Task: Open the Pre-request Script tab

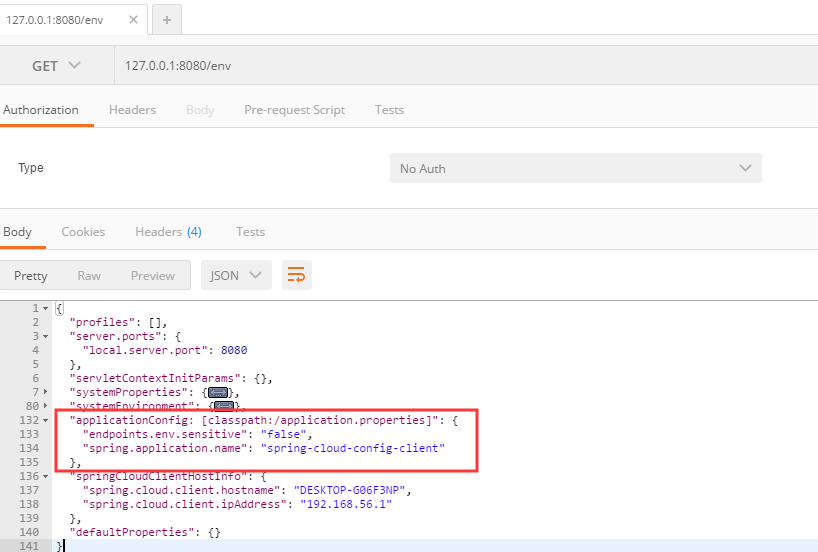Action: coord(295,110)
